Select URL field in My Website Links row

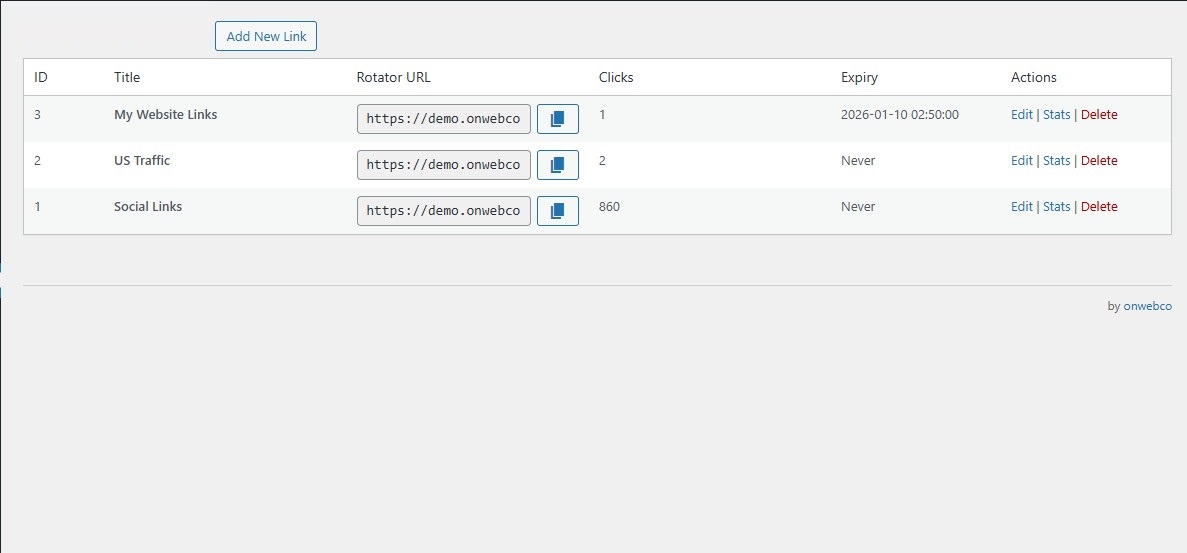pos(444,119)
